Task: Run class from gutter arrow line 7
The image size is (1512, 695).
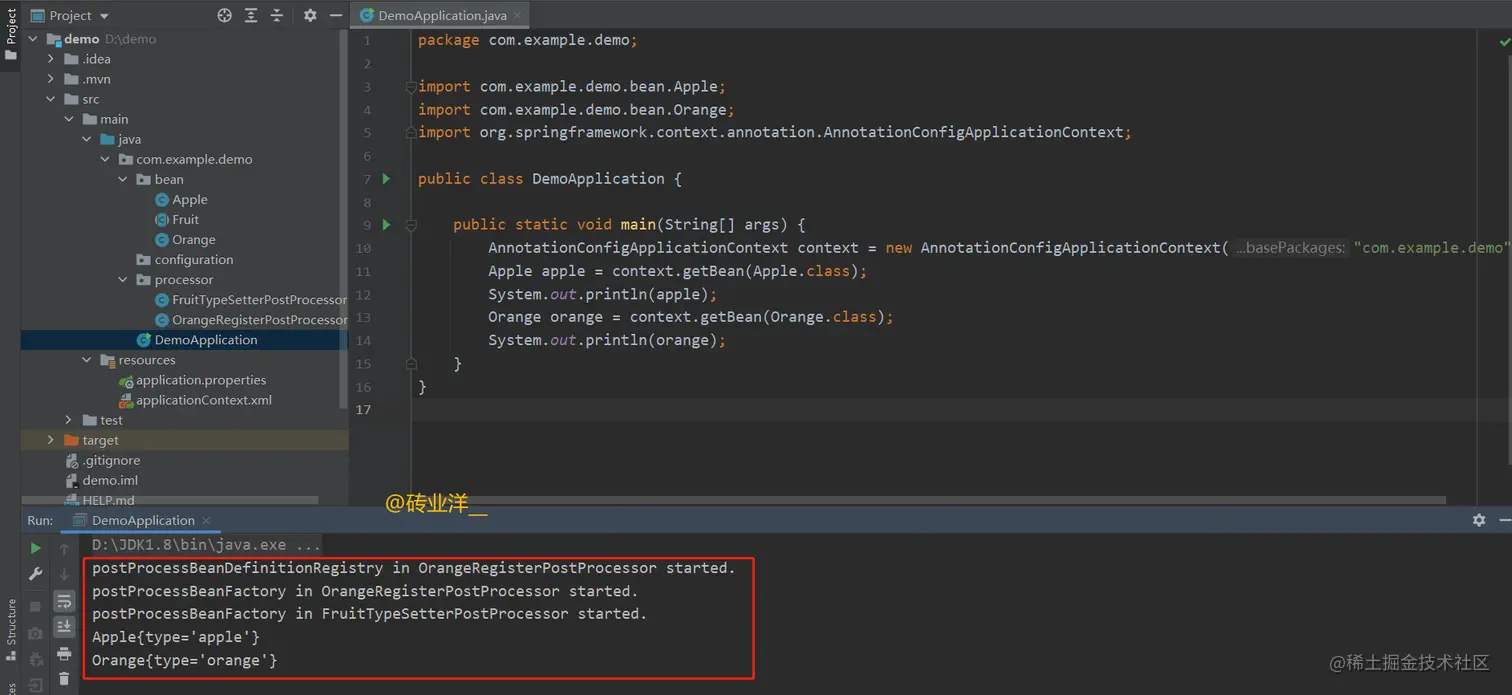Action: click(387, 179)
